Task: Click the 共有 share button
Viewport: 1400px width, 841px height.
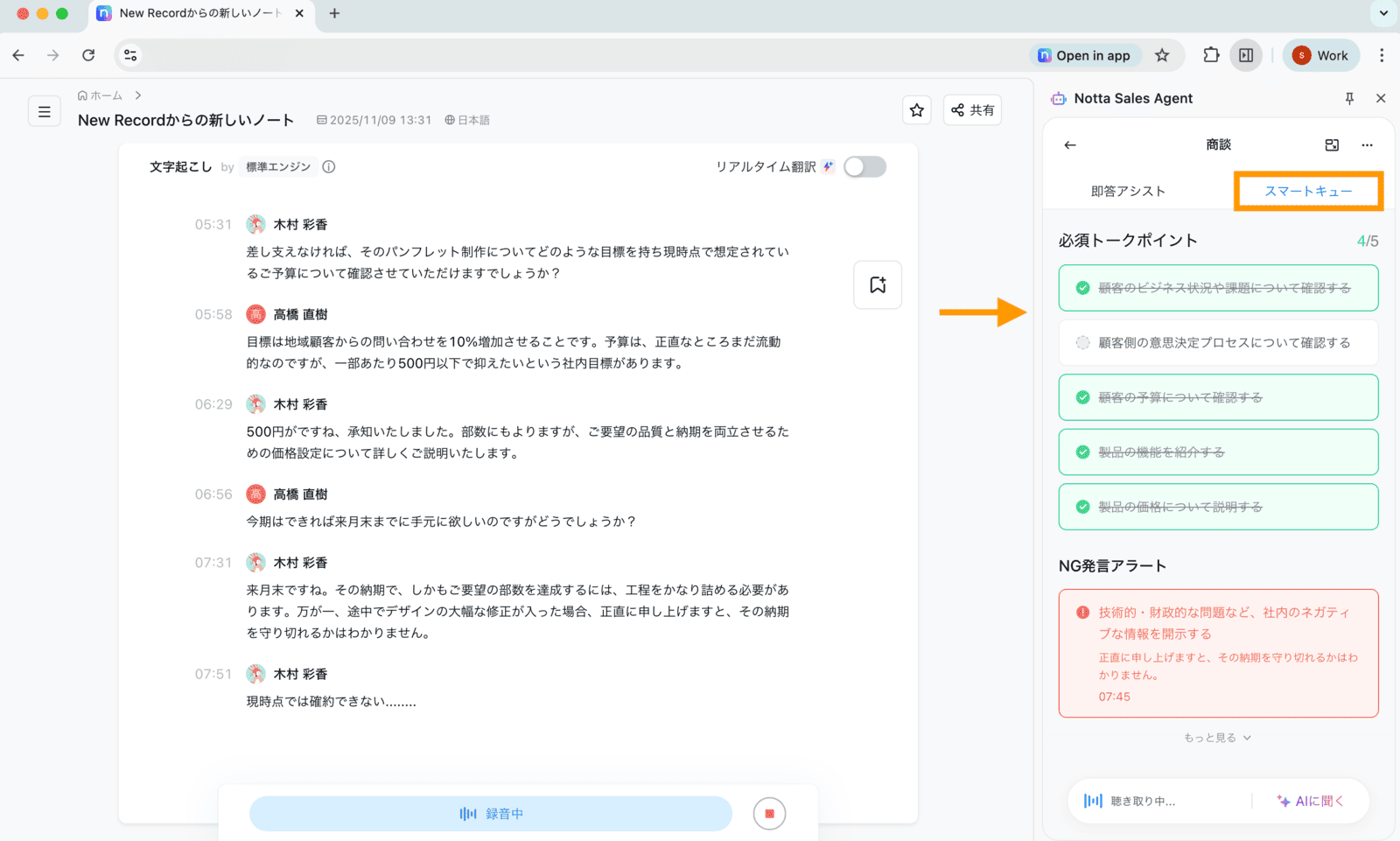Action: [972, 110]
